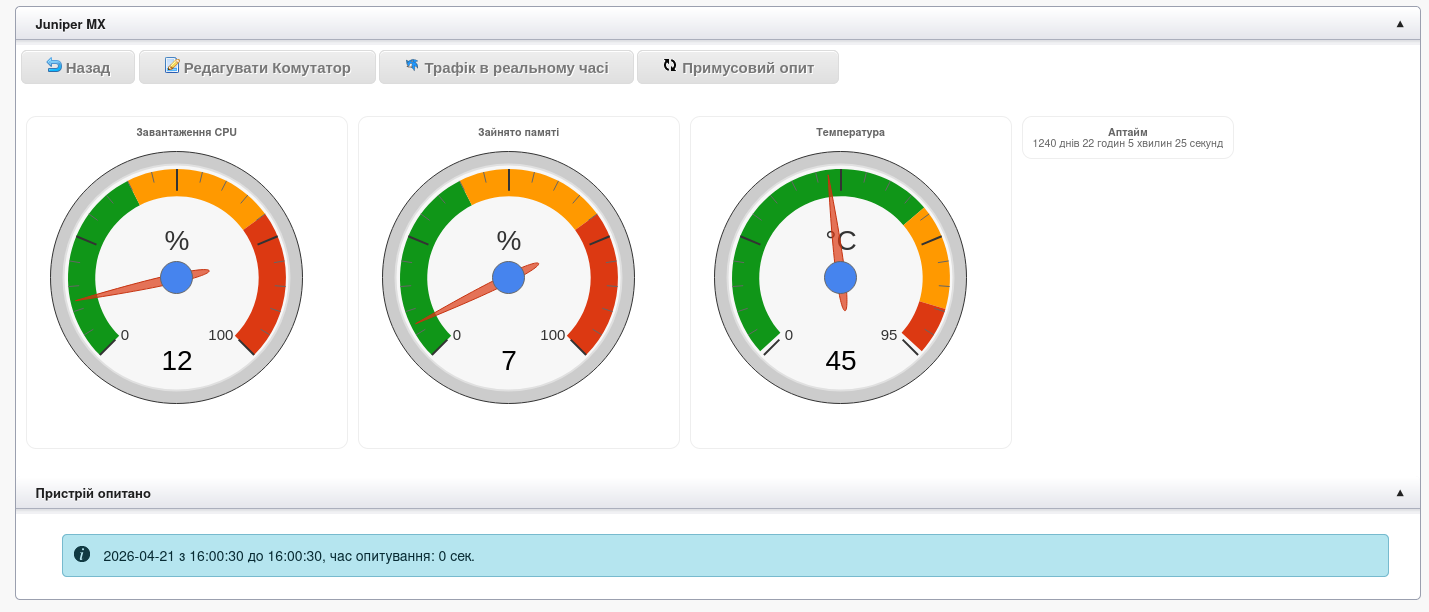The image size is (1429, 612).
Task: Click the real-time traffic icon
Action: pyautogui.click(x=412, y=66)
